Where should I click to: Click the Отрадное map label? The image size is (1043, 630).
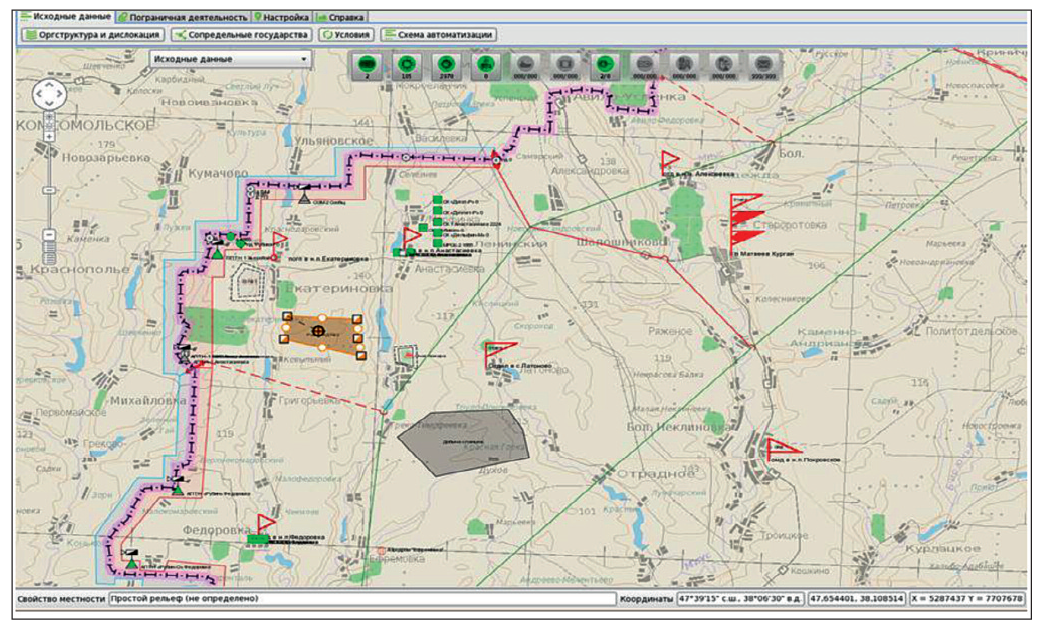pyautogui.click(x=657, y=474)
